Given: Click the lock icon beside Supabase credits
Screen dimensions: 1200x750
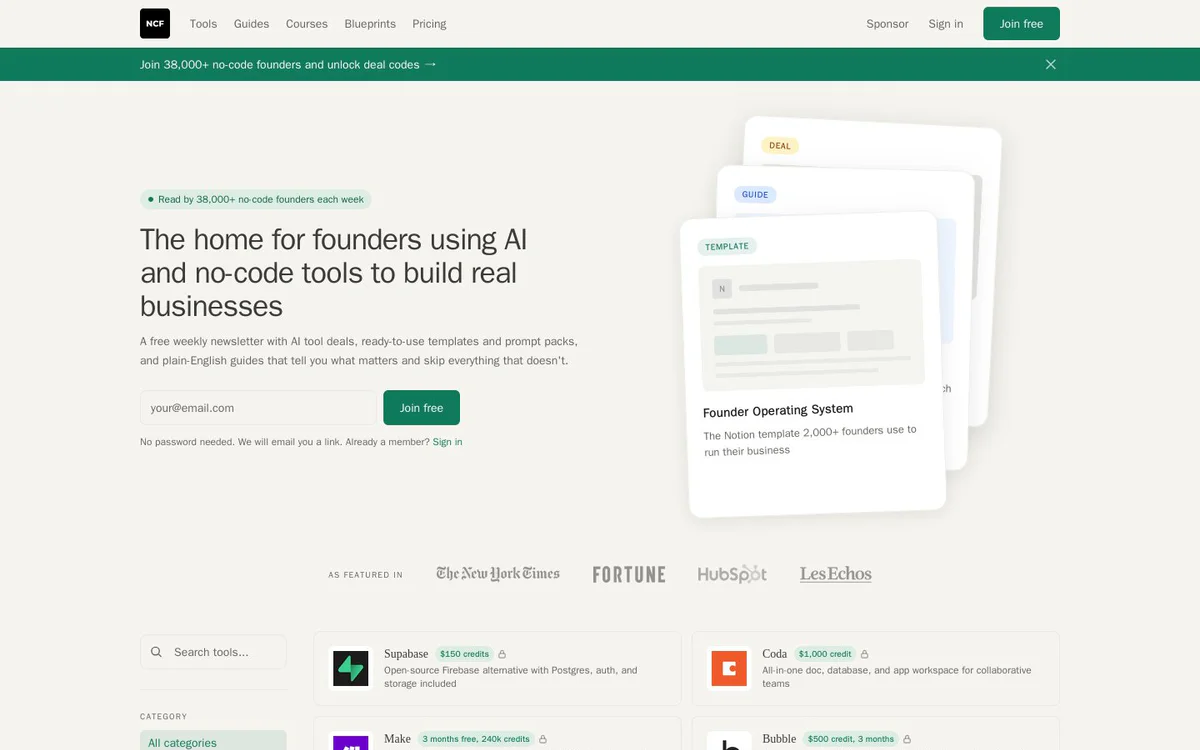Looking at the screenshot, I should coord(502,654).
